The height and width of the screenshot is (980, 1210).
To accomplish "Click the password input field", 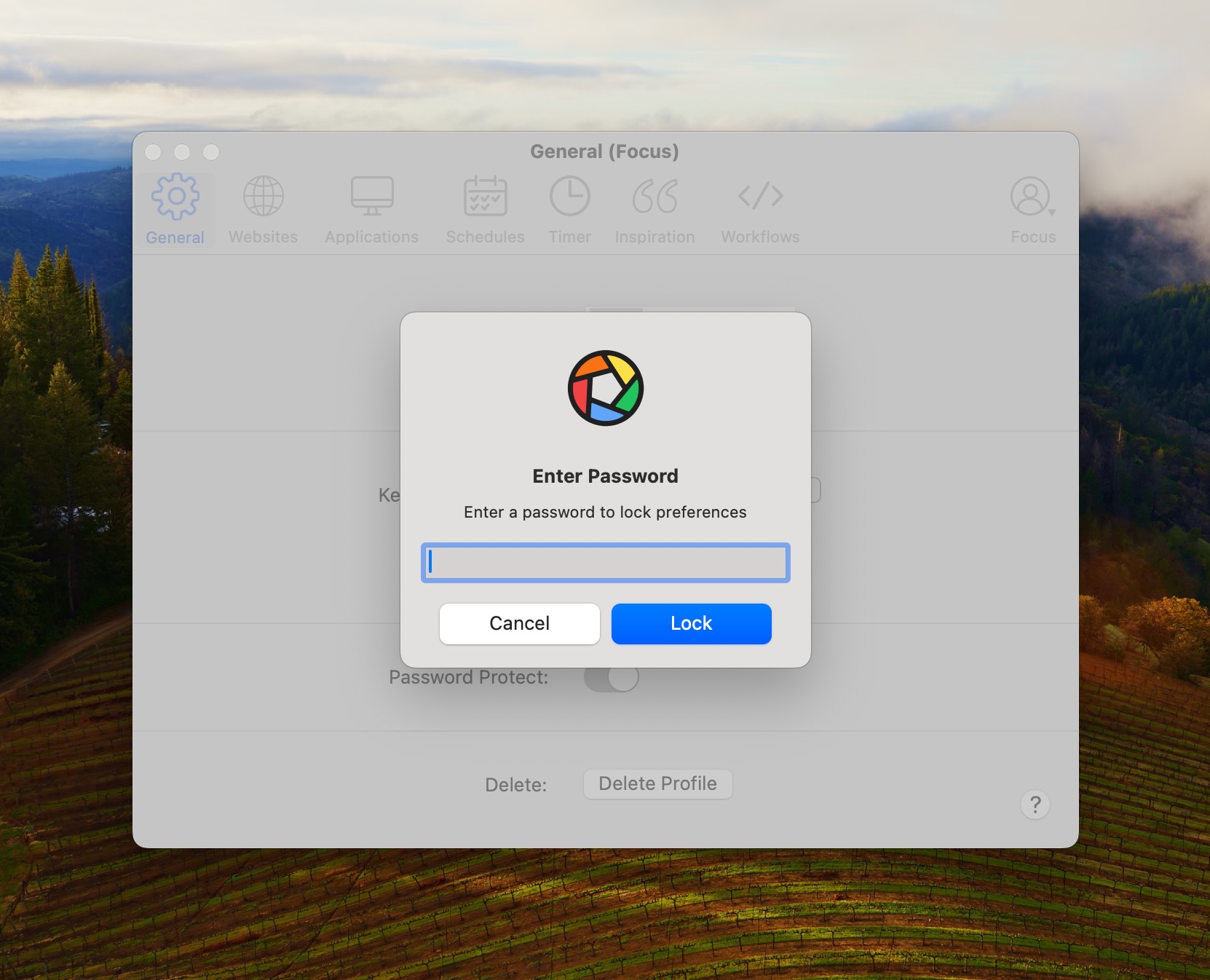I will coord(605,563).
